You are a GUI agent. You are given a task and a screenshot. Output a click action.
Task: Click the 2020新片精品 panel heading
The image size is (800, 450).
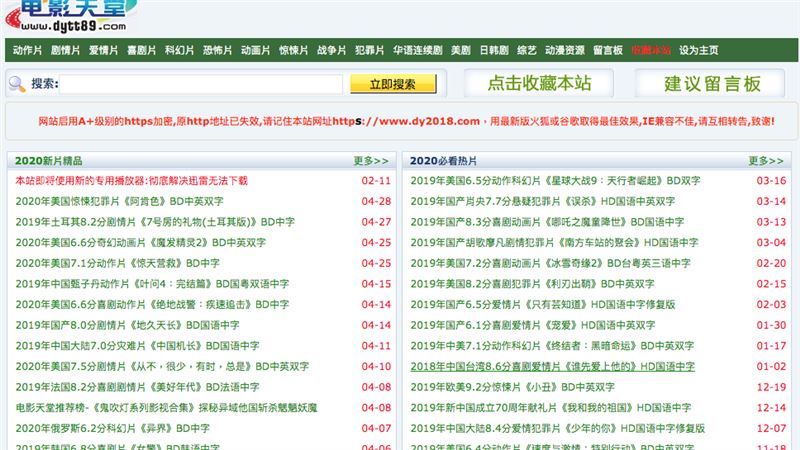tap(48, 161)
